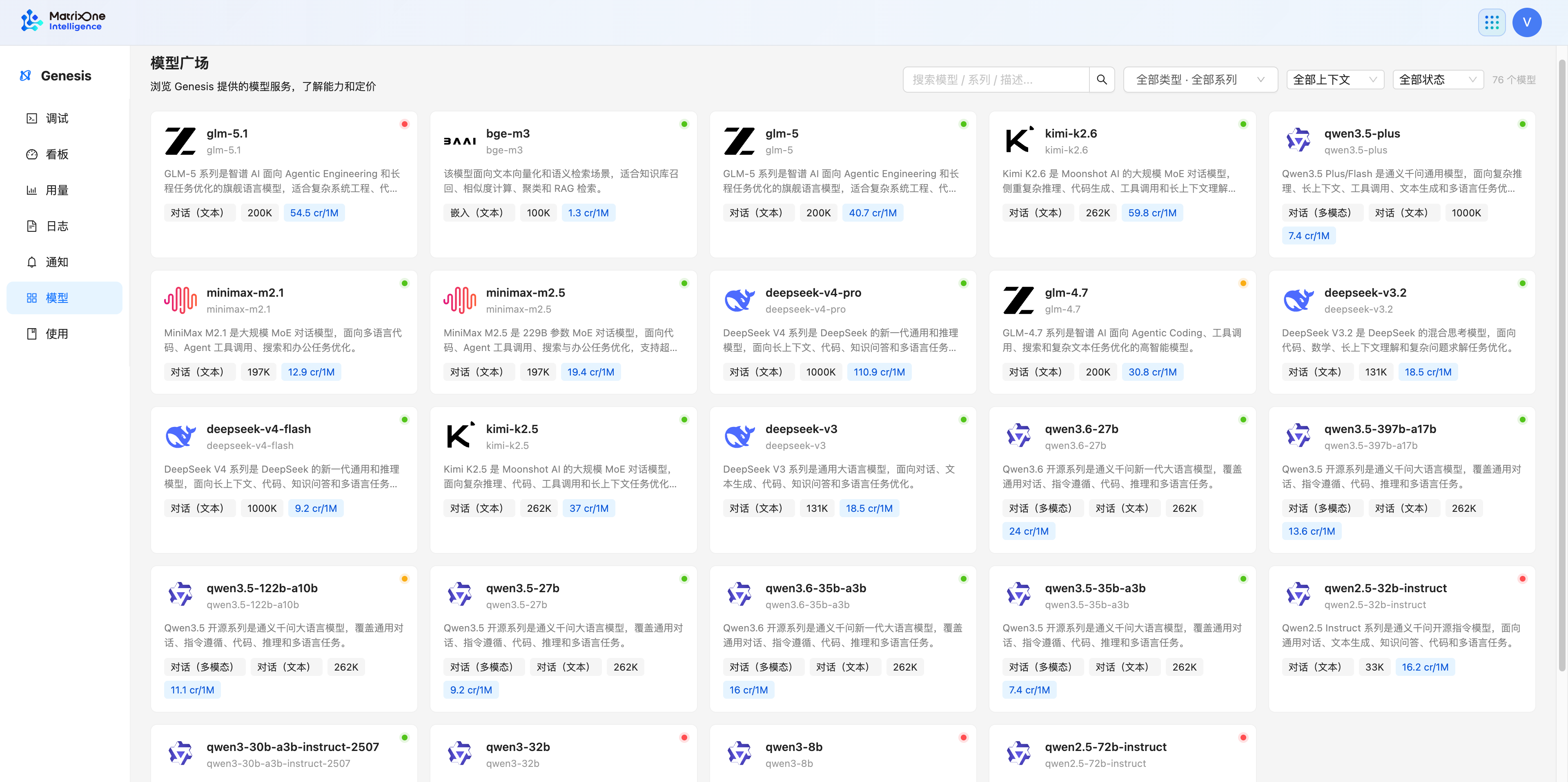Go to 调试 in the sidebar
This screenshot has width=1568, height=782.
point(65,119)
